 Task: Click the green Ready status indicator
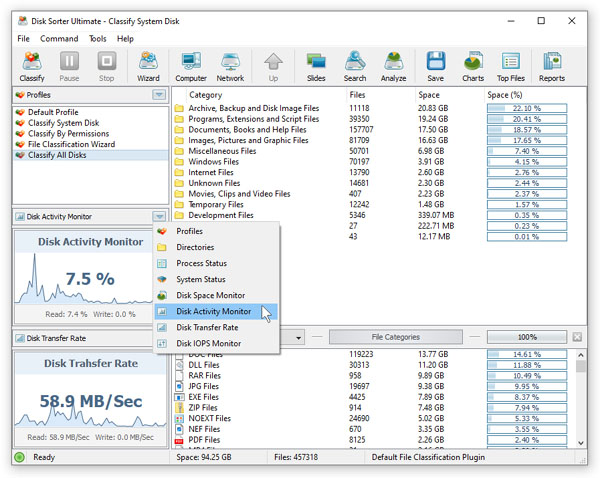coord(19,457)
